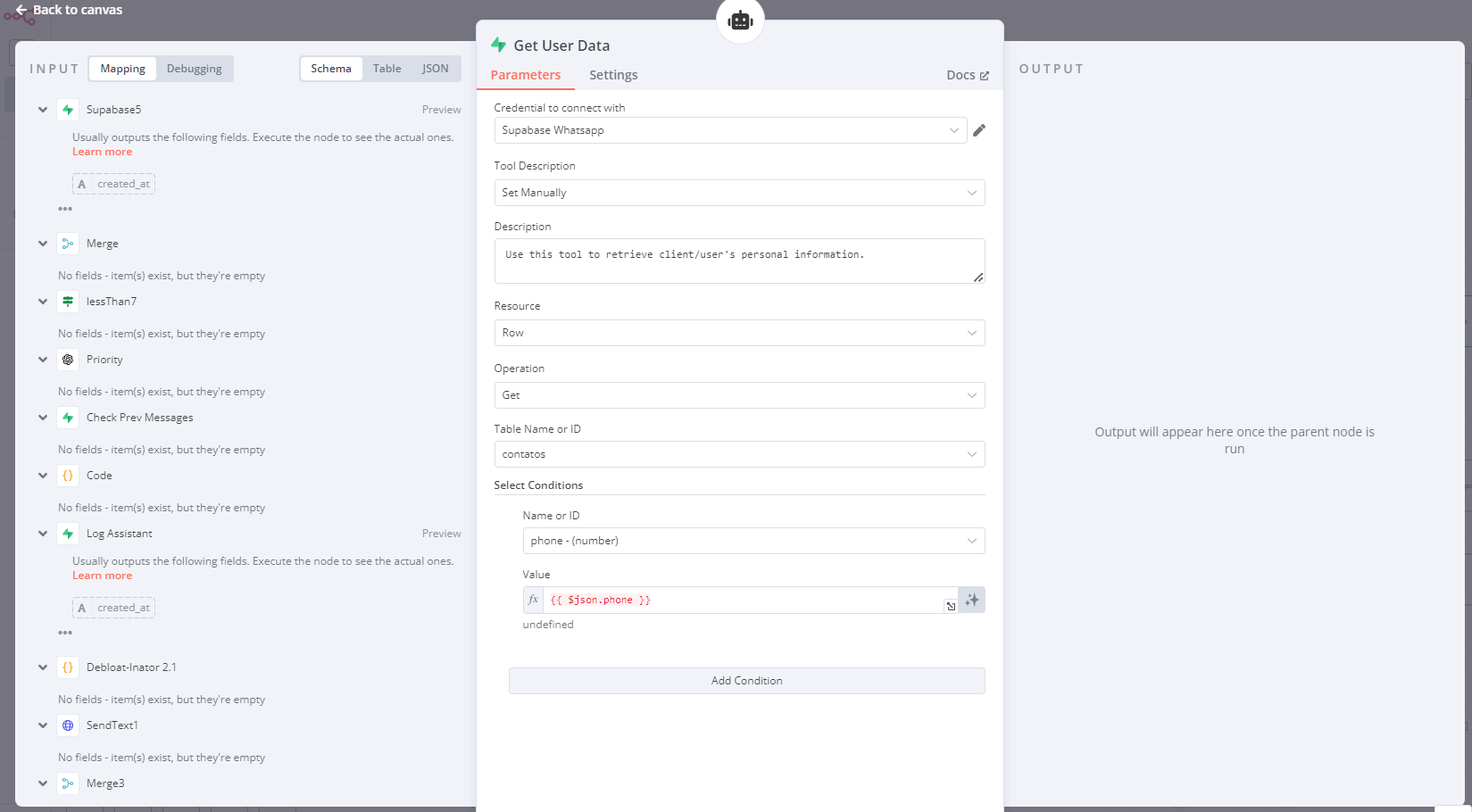1472x812 pixels.
Task: Collapse the lessThan7 node section
Action: click(43, 302)
